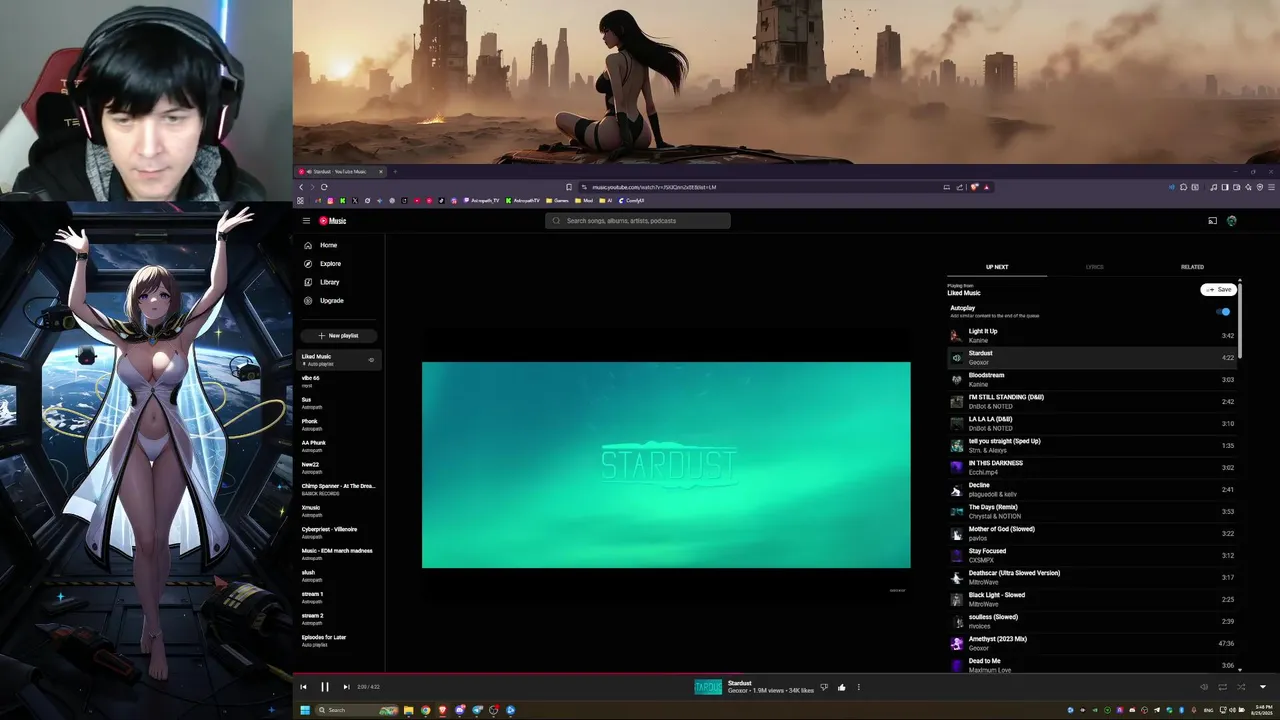Focus the search songs, albums, artists field
This screenshot has height=720, width=1280.
[638, 221]
